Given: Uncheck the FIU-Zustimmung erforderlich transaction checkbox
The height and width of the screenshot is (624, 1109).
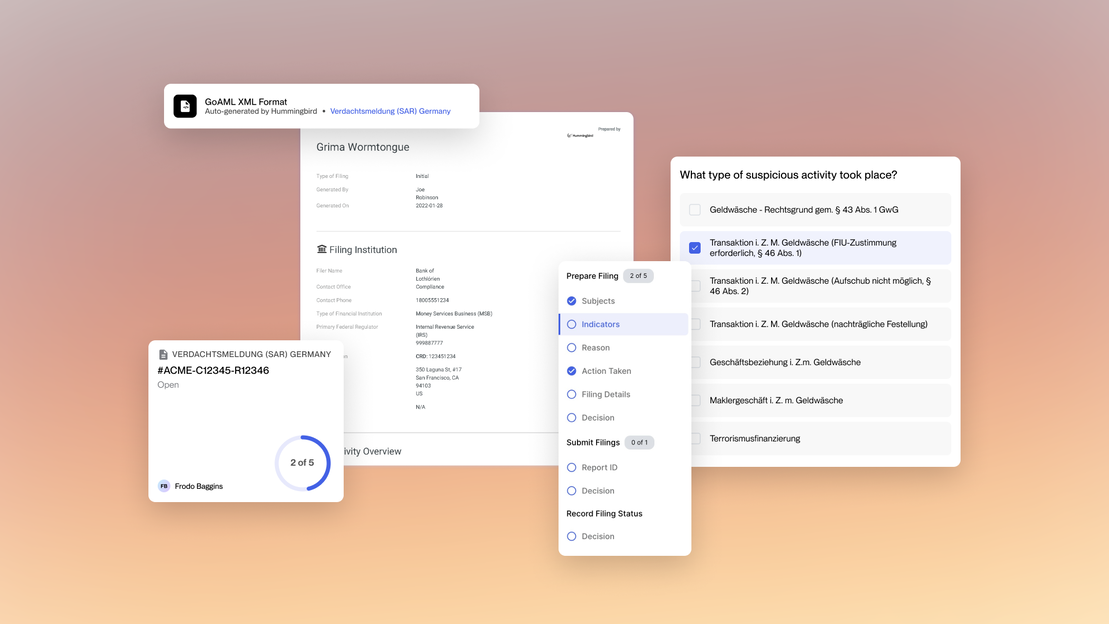Looking at the screenshot, I should [695, 248].
